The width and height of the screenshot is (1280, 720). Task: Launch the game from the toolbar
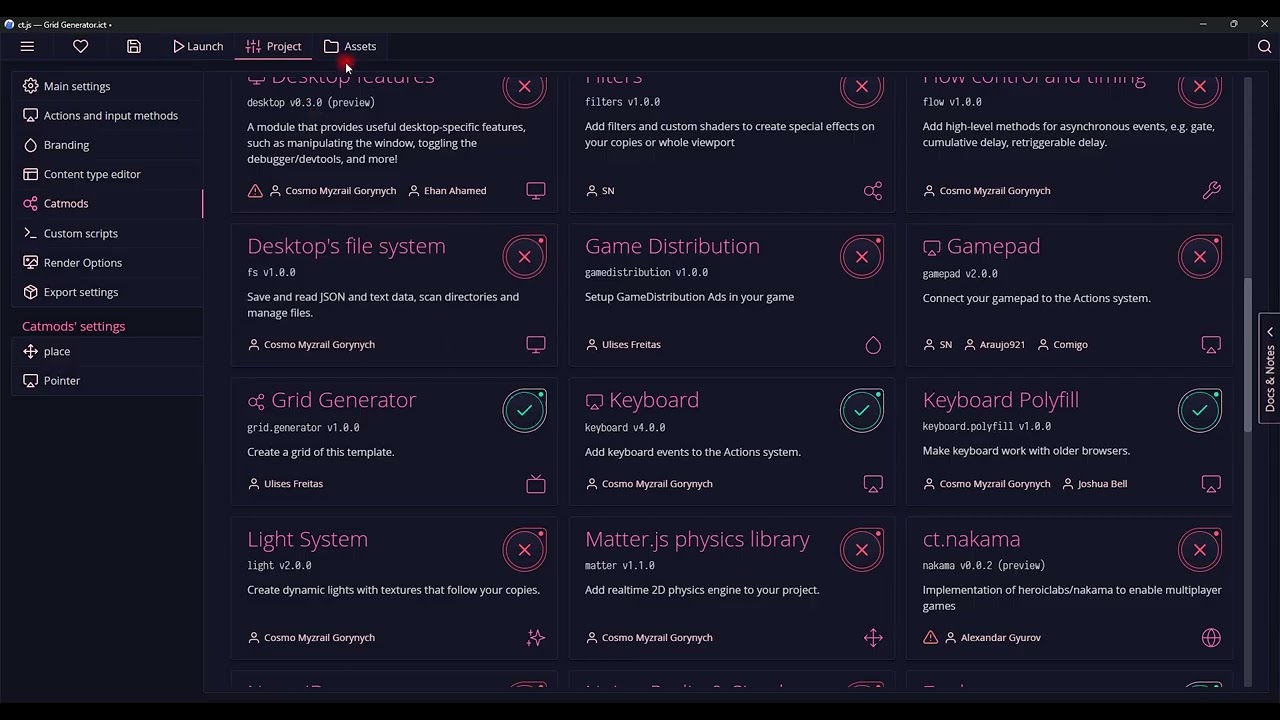click(198, 46)
